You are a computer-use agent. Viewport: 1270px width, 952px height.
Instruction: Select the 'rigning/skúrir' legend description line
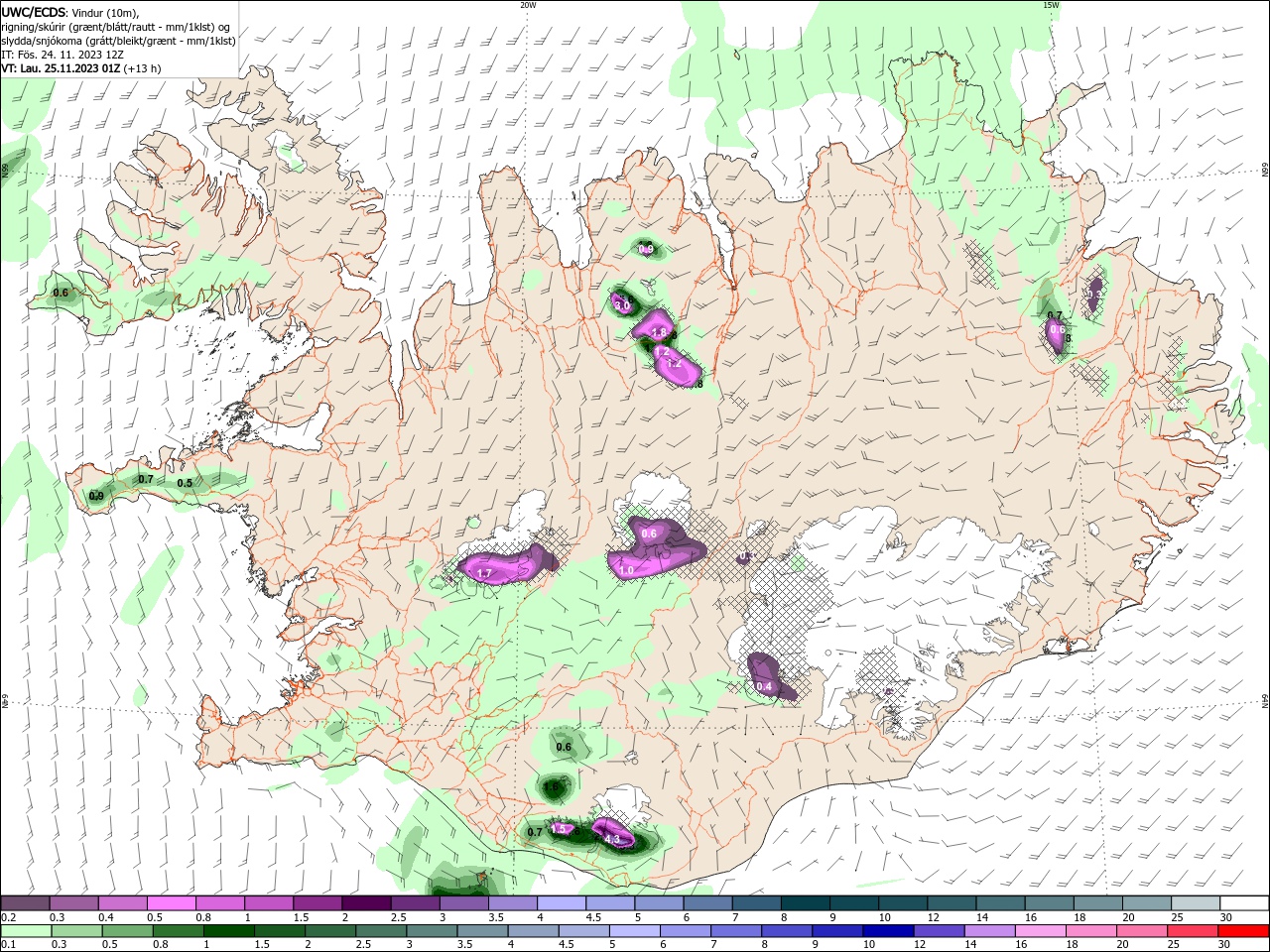pyautogui.click(x=115, y=27)
